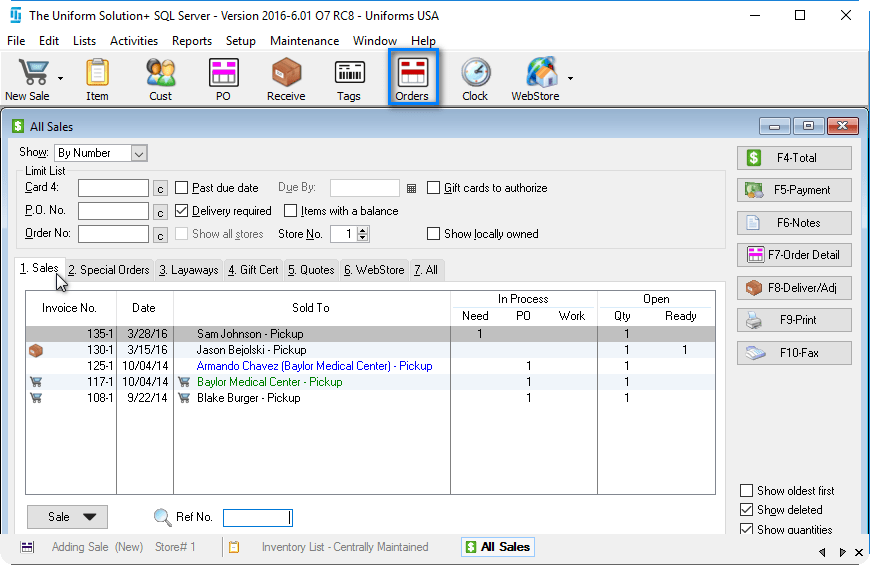The image size is (870, 565).
Task: Switch to 6. WebStore tab
Action: point(374,270)
